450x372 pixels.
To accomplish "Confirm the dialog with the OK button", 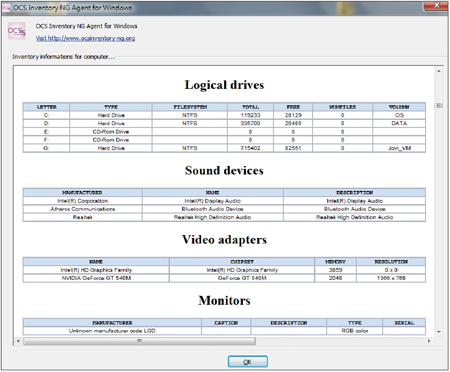I will [x=247, y=362].
